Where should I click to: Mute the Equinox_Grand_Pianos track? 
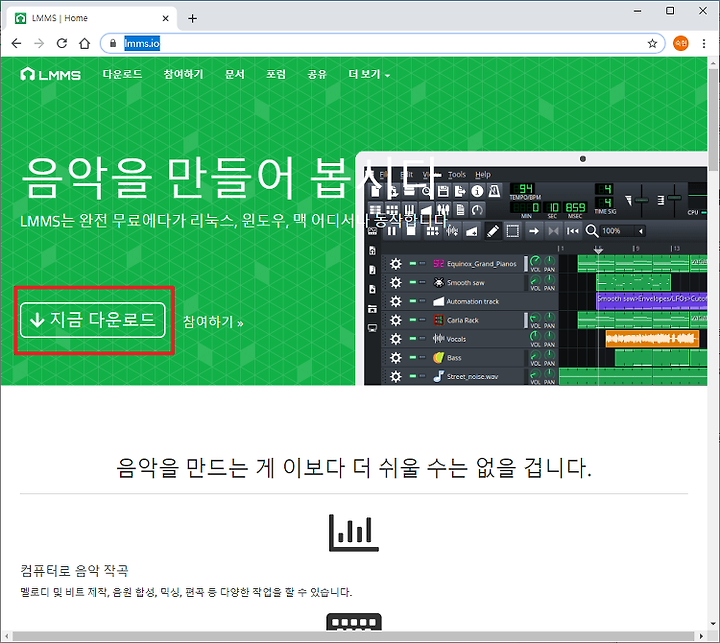point(413,264)
